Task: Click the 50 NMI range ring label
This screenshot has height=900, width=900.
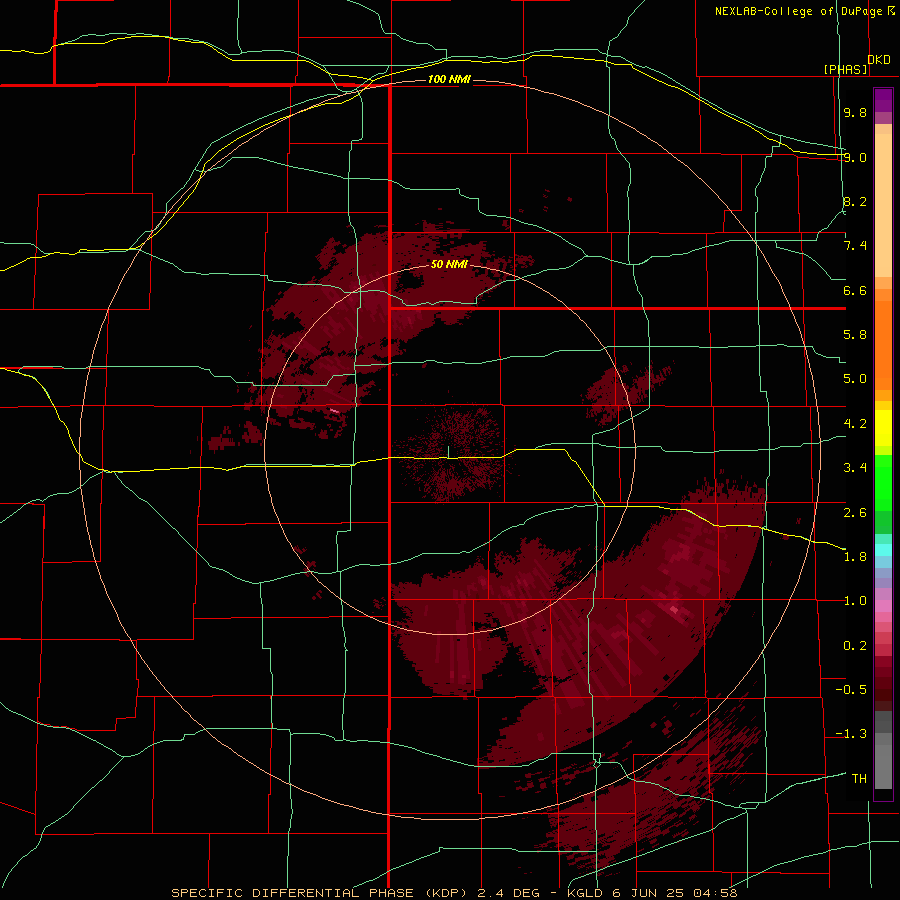Action: pyautogui.click(x=449, y=265)
